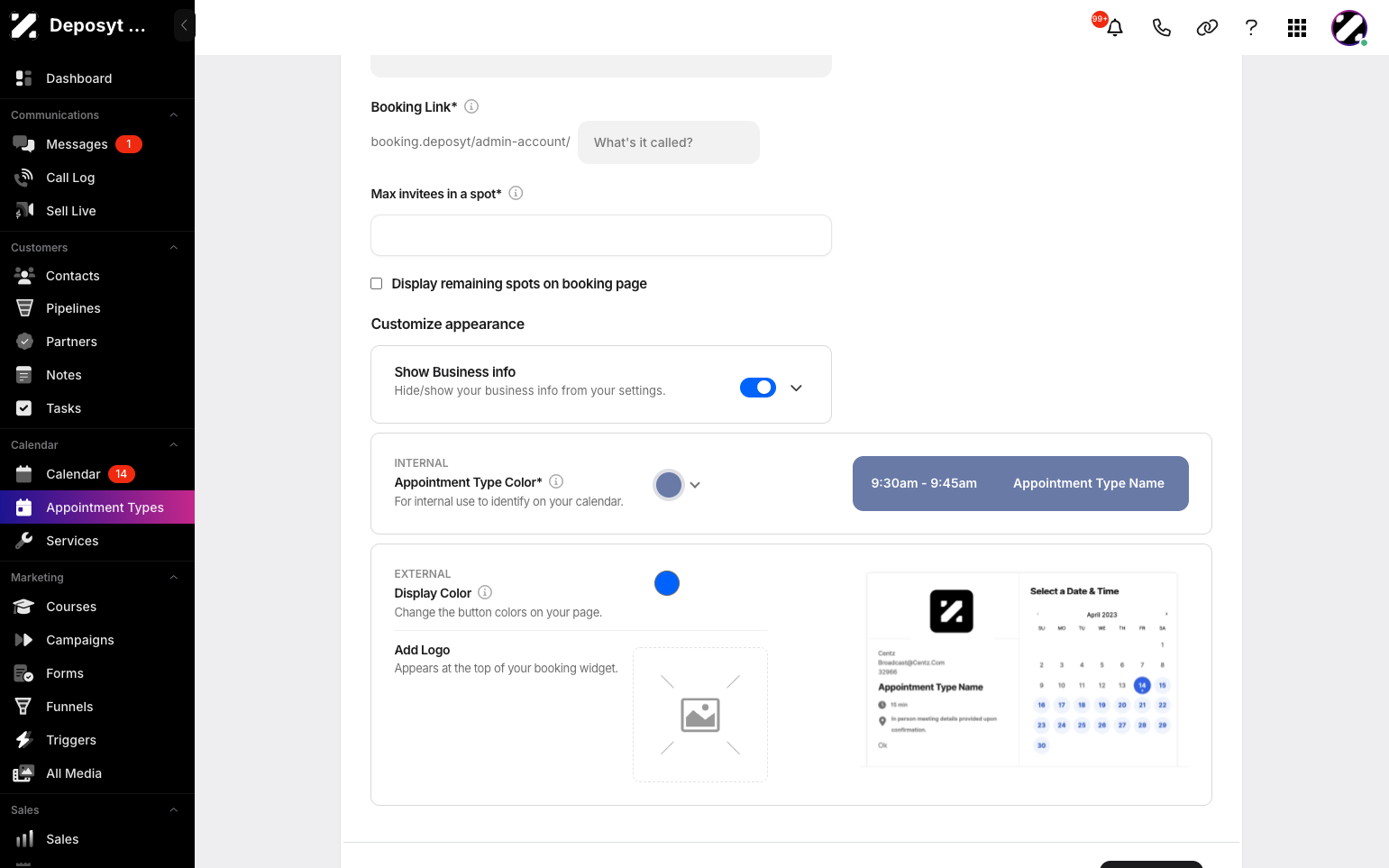Toggle Show Business info switch
The width and height of the screenshot is (1389, 868).
758,388
